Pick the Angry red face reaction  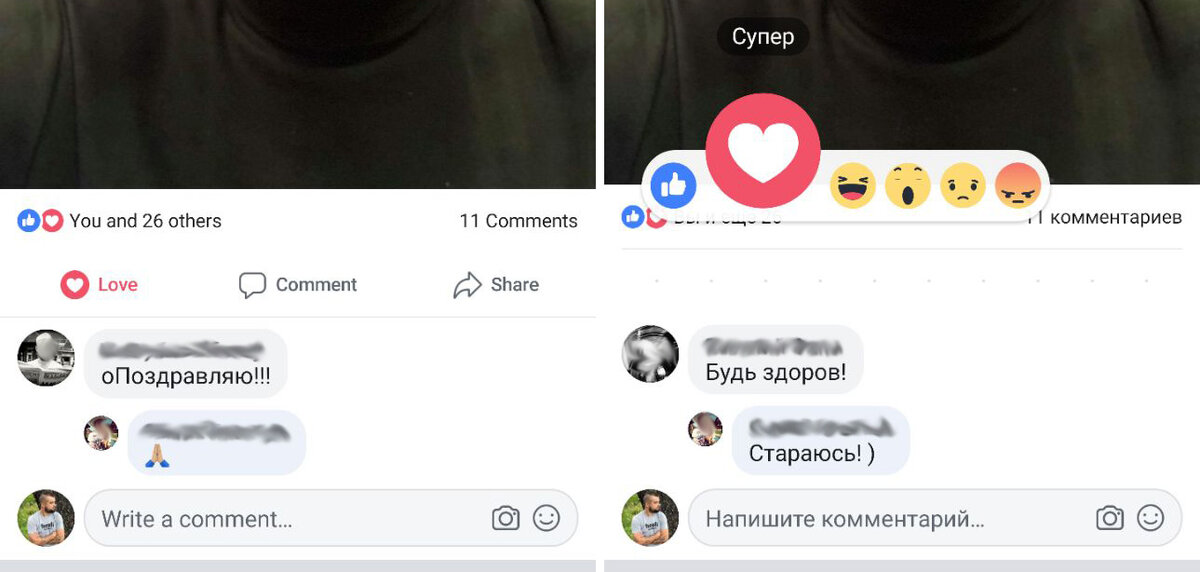click(1019, 185)
